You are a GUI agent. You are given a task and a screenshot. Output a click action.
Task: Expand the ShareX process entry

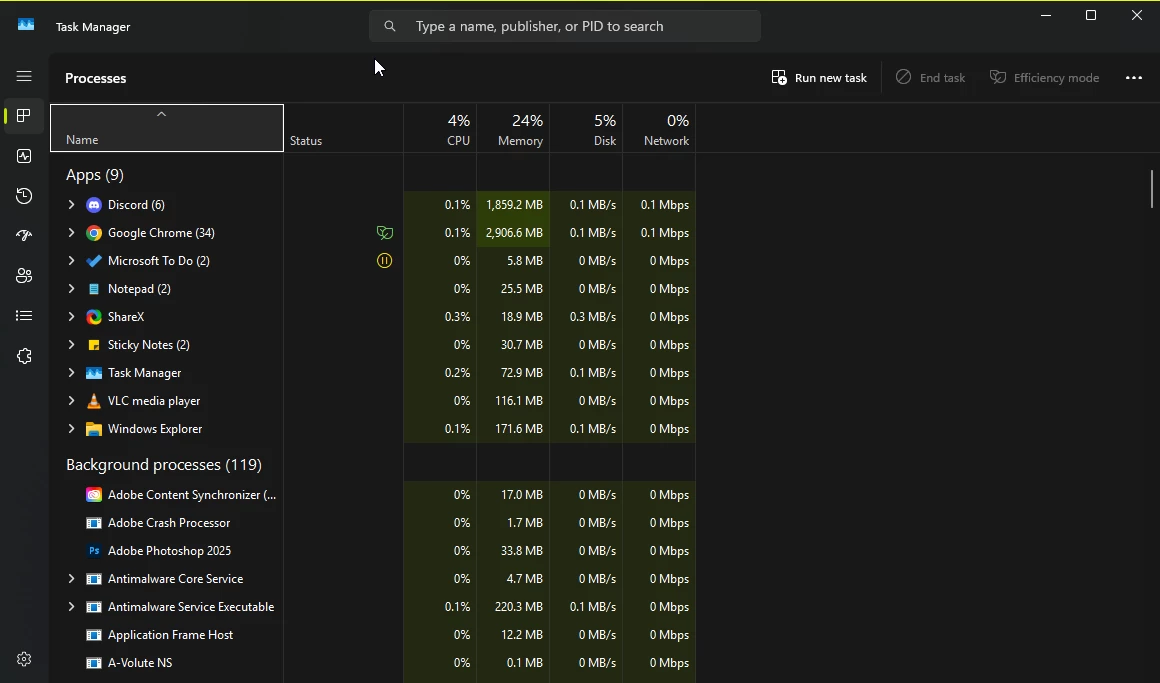click(71, 317)
